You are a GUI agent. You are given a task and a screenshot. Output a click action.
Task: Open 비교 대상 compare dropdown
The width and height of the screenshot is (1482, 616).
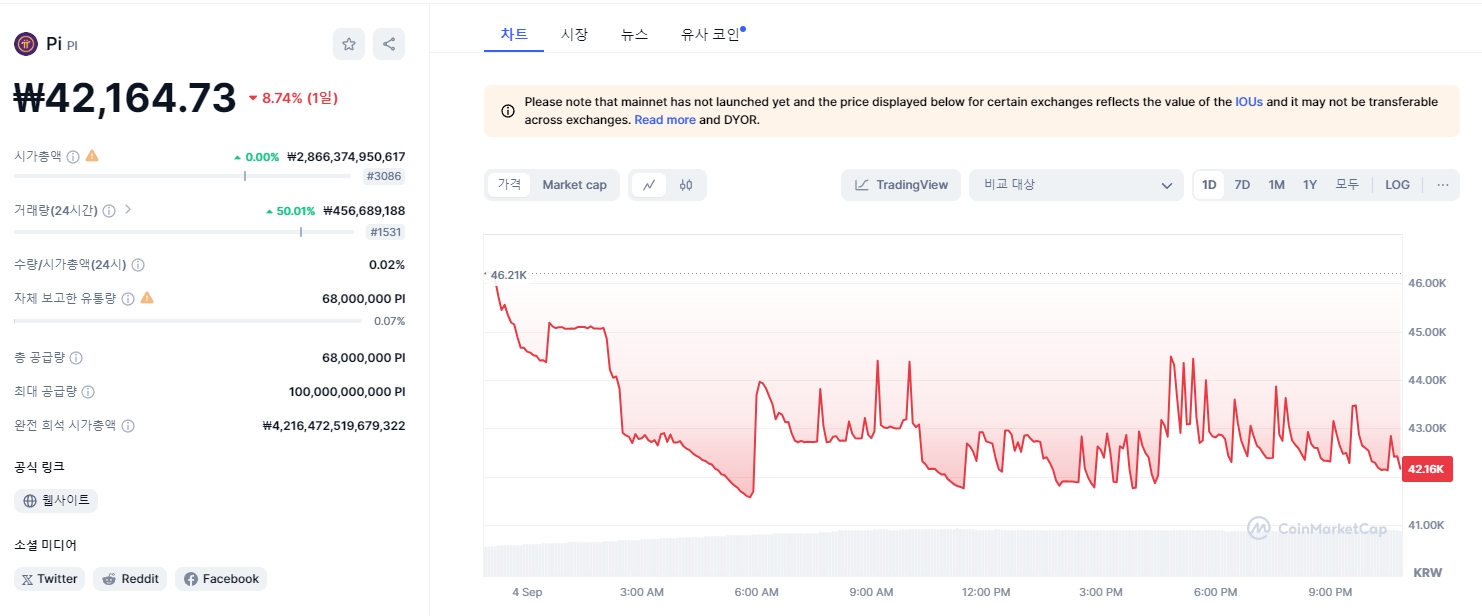click(1077, 185)
